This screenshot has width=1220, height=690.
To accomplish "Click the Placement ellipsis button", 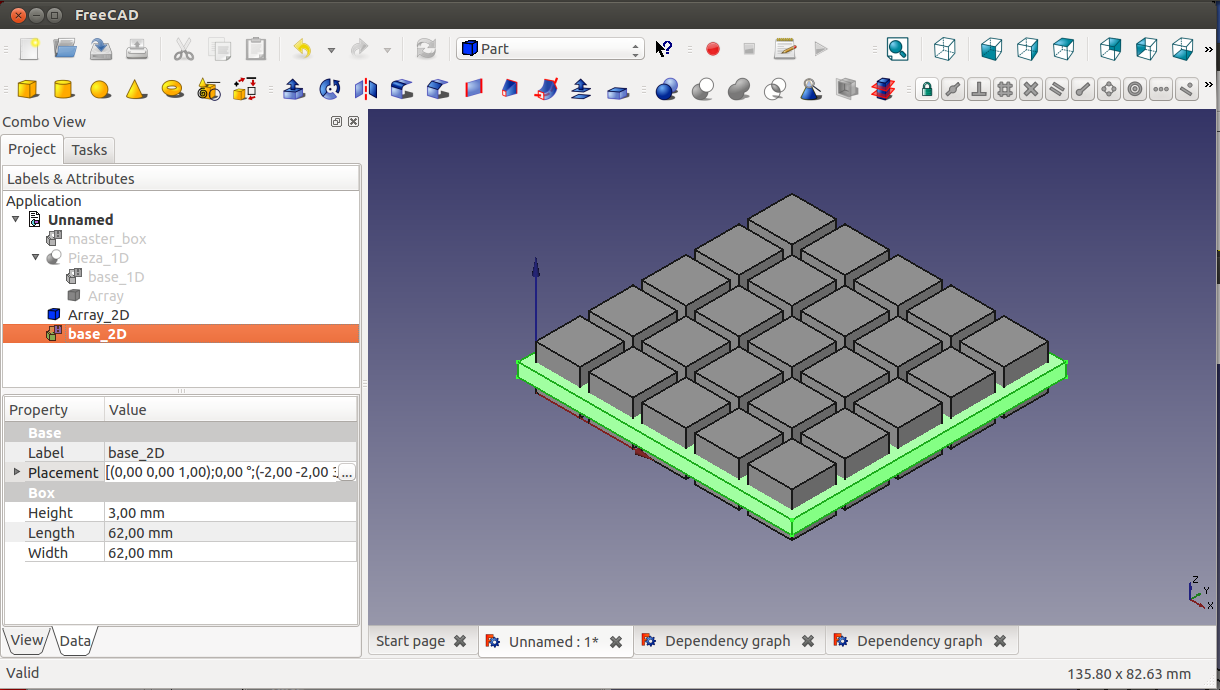I will tap(346, 472).
